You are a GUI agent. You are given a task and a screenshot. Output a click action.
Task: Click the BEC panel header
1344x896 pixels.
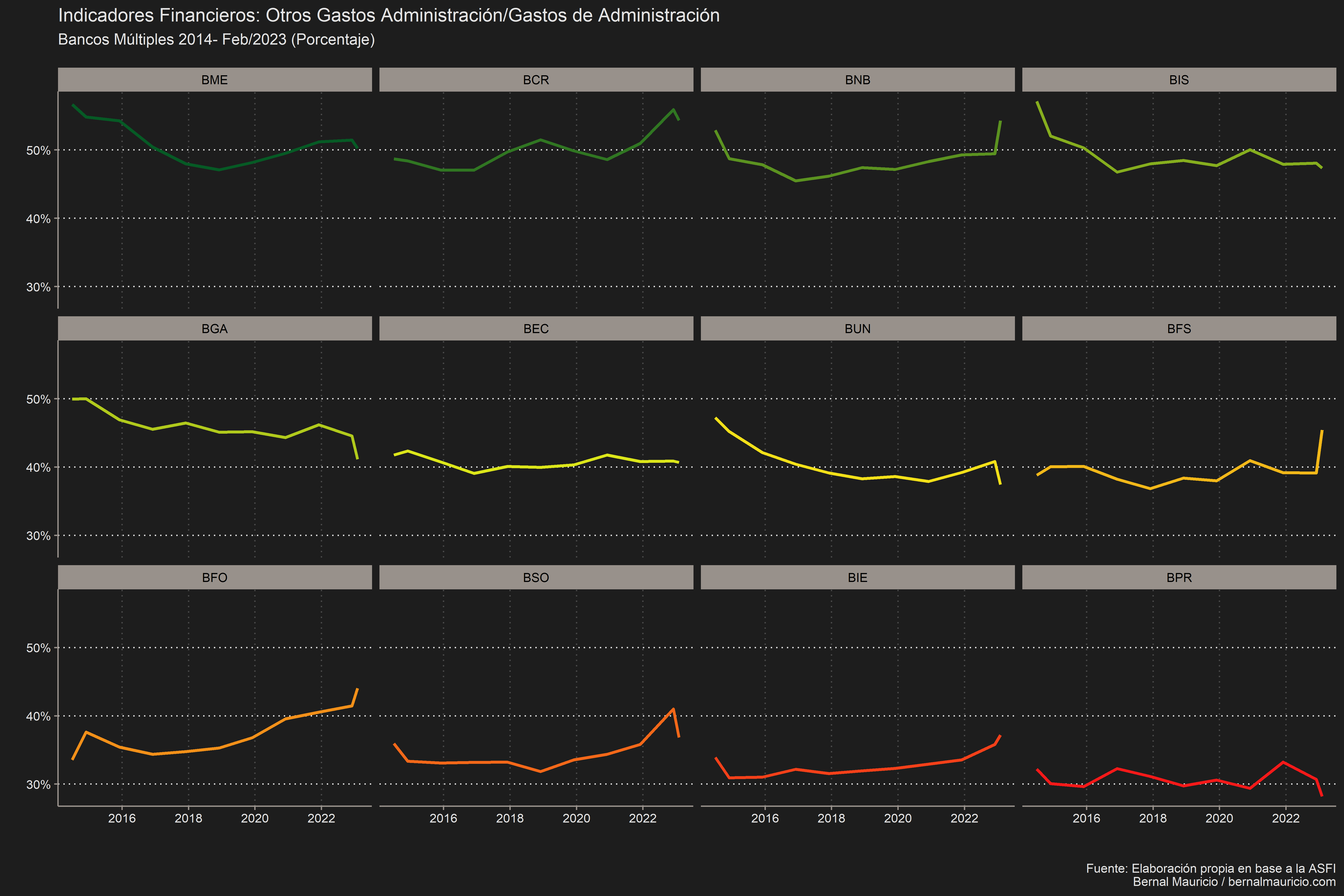click(x=536, y=329)
